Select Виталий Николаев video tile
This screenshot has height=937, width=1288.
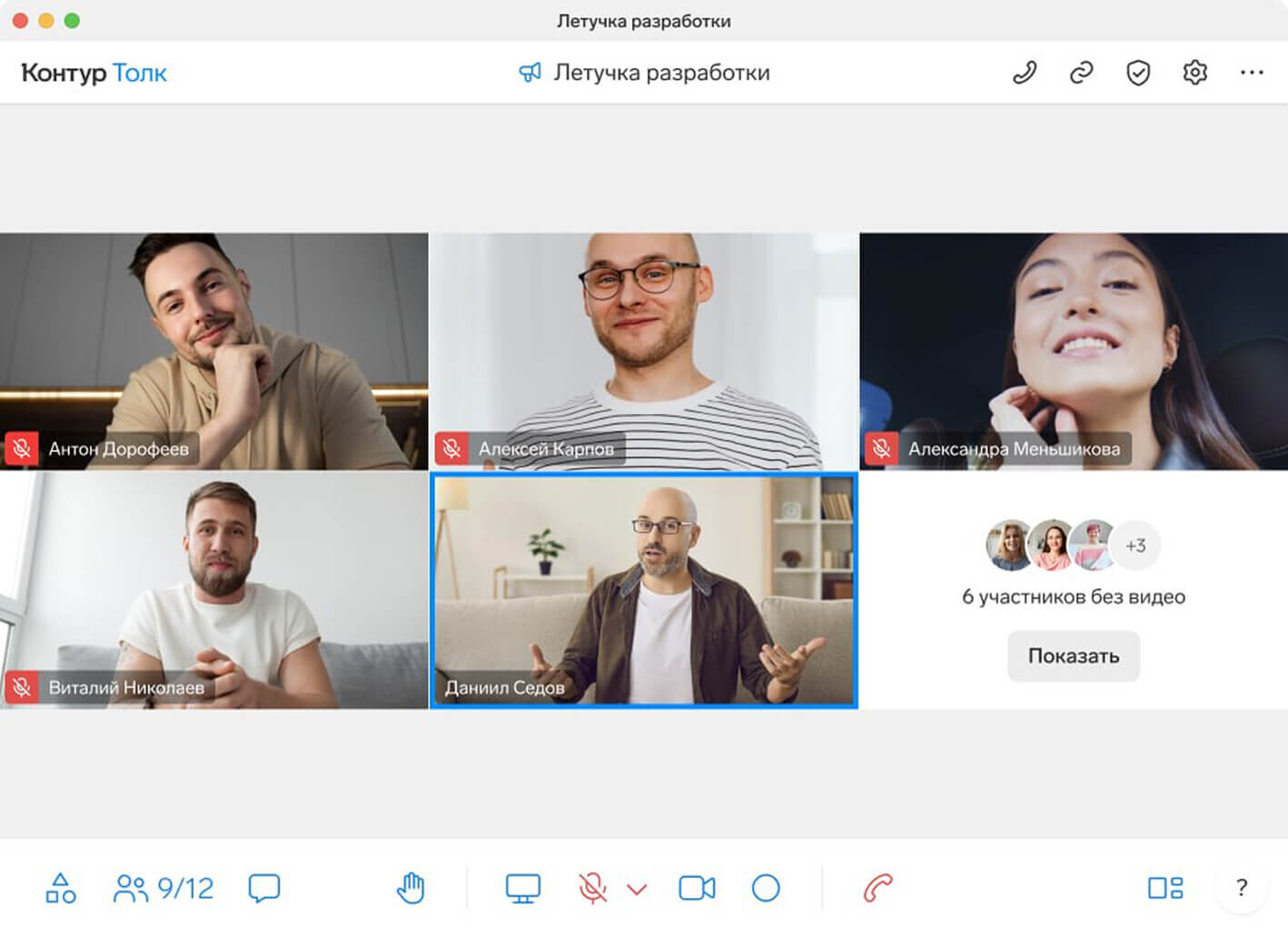(x=213, y=590)
